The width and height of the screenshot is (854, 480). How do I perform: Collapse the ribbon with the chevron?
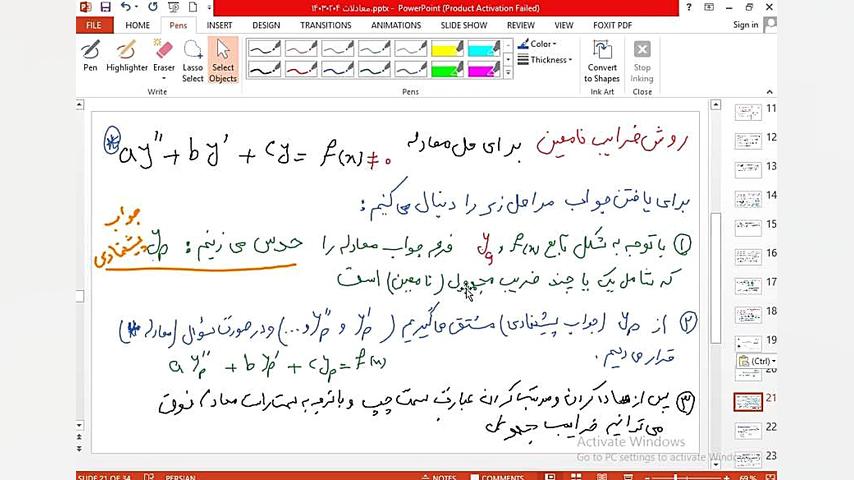[x=769, y=92]
